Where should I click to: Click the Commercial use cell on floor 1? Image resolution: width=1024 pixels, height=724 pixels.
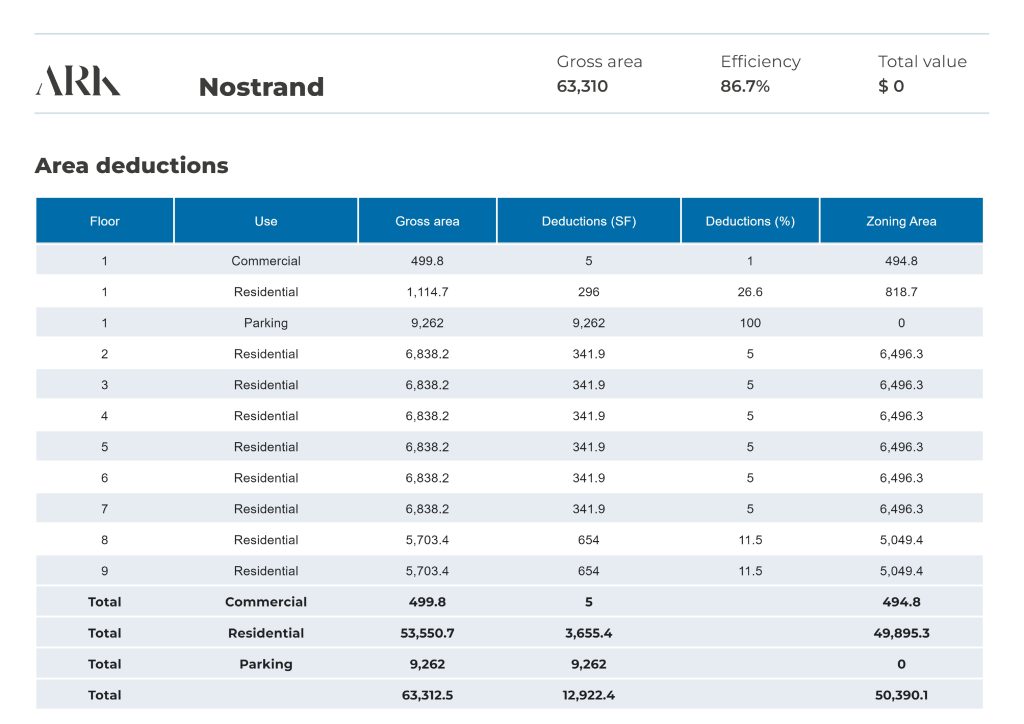click(266, 261)
